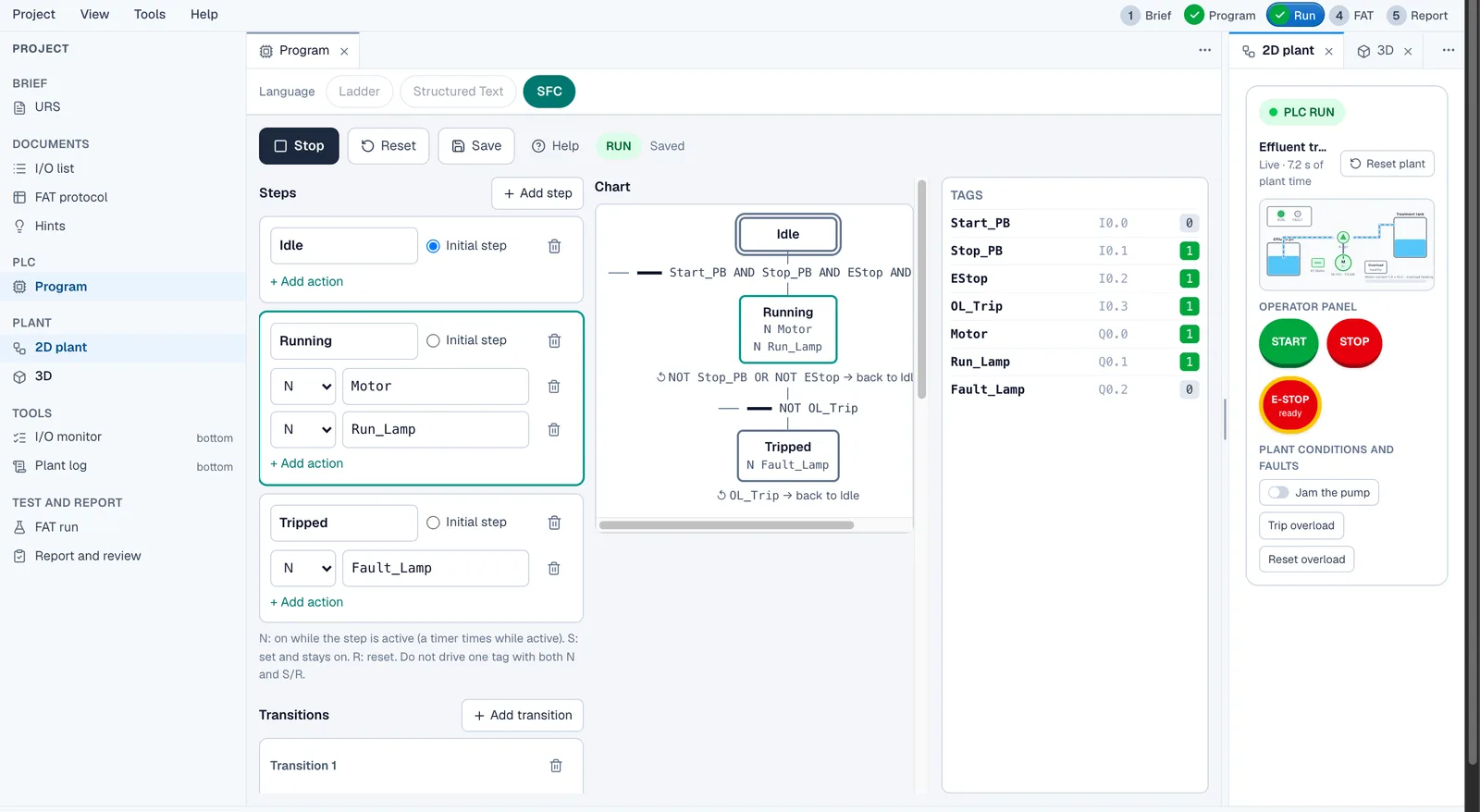
Task: Toggle the Jam the pump switch
Action: [1278, 493]
